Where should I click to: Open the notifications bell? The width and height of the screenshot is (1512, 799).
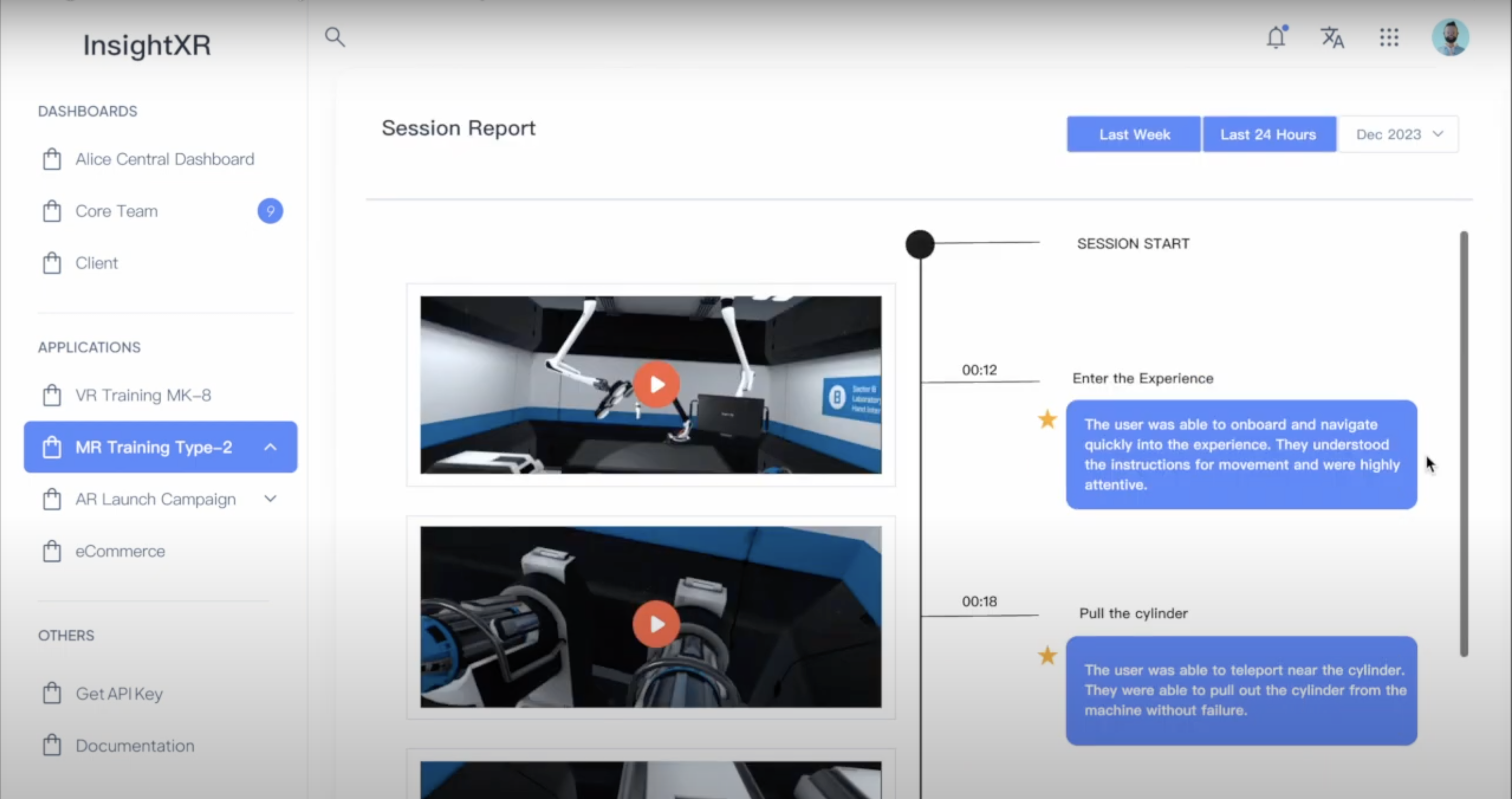point(1276,37)
